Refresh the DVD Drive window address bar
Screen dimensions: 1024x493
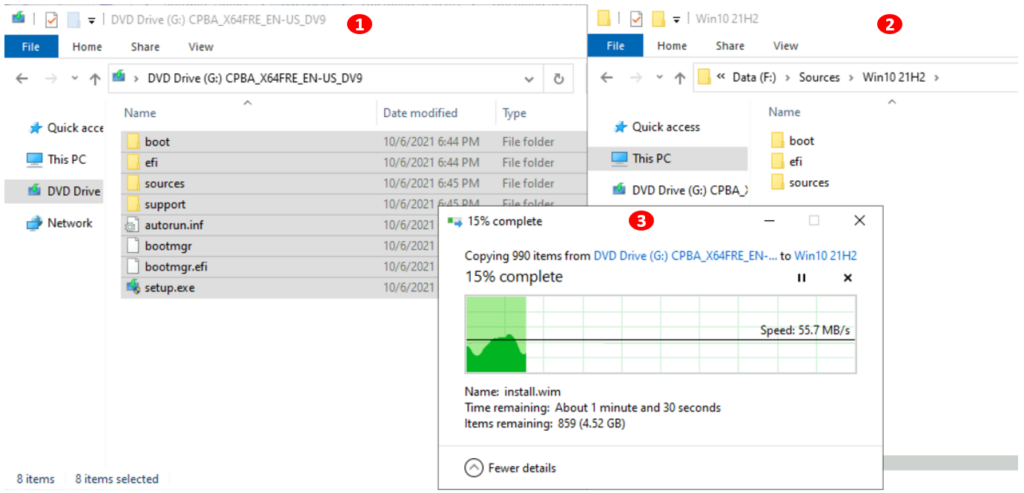(x=558, y=79)
